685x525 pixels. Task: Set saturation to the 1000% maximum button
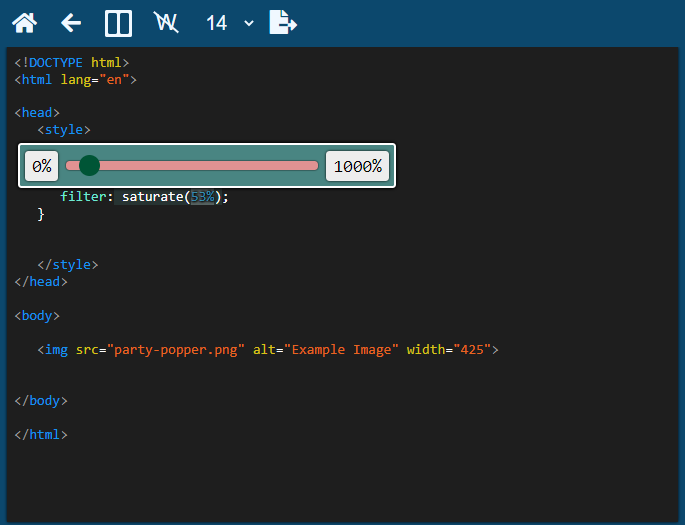pyautogui.click(x=357, y=166)
